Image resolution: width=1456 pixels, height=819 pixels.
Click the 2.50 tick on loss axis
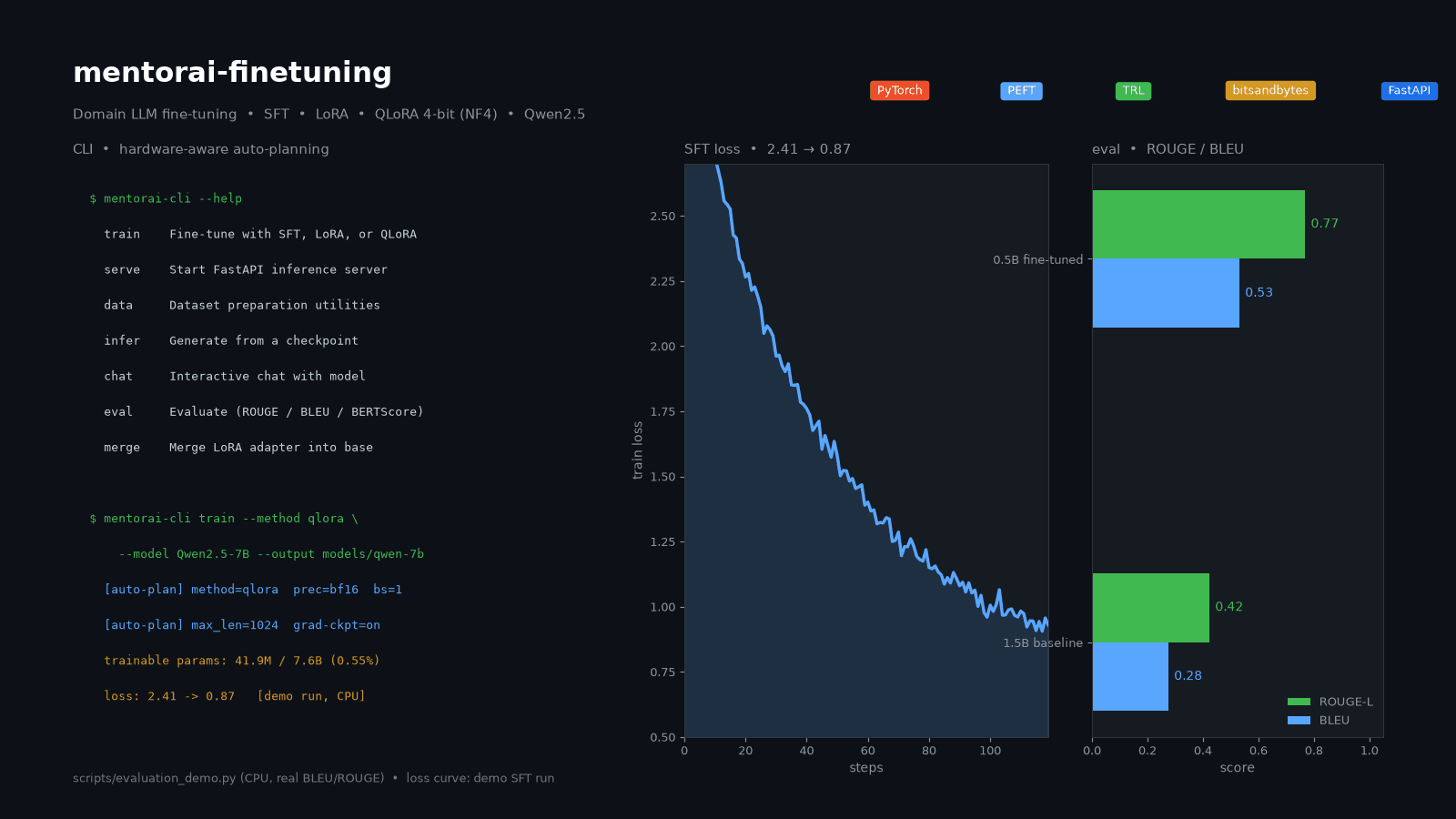662,217
